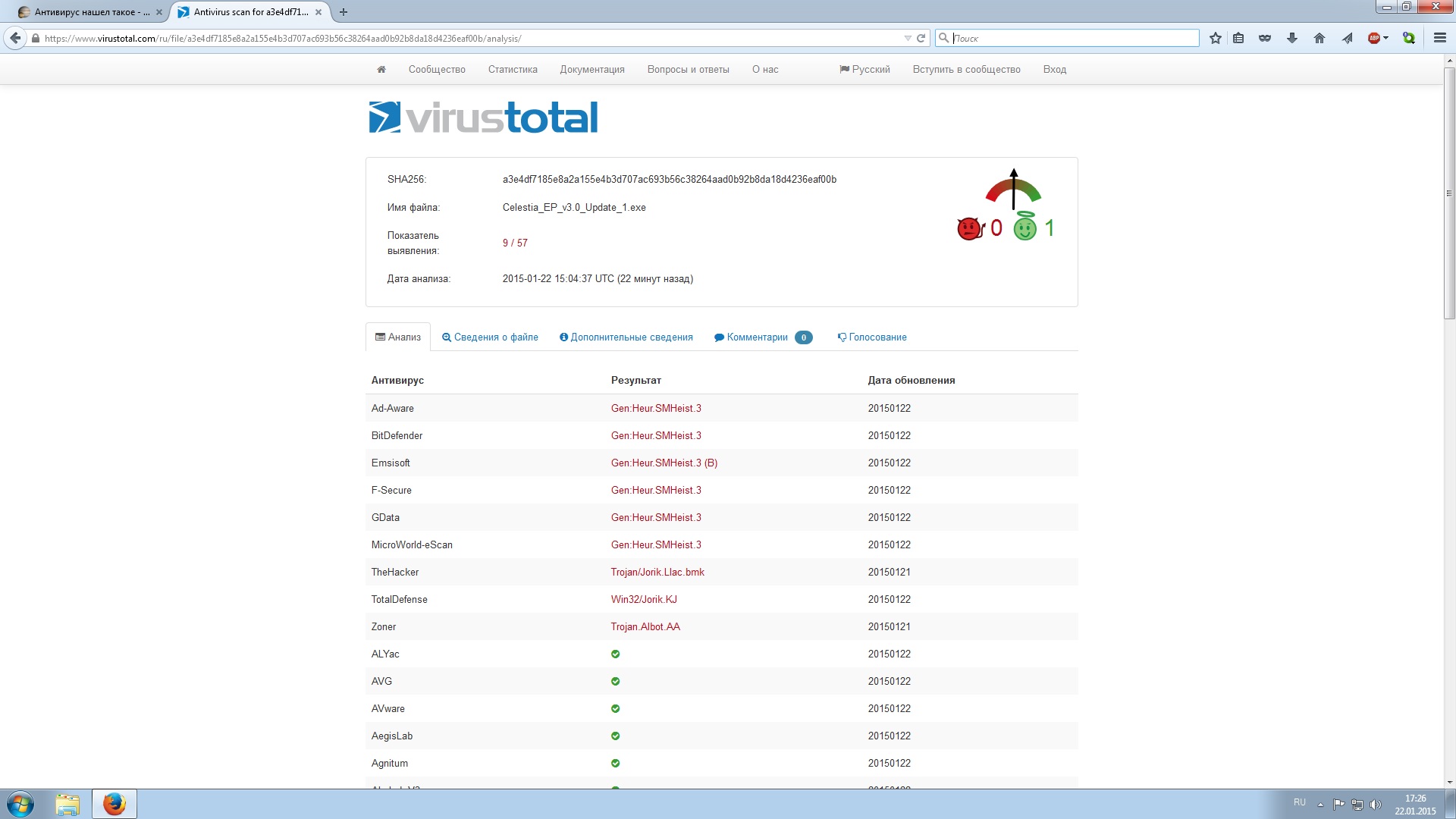The height and width of the screenshot is (819, 1456).
Task: Open Windows Explorer from the taskbar
Action: [67, 804]
